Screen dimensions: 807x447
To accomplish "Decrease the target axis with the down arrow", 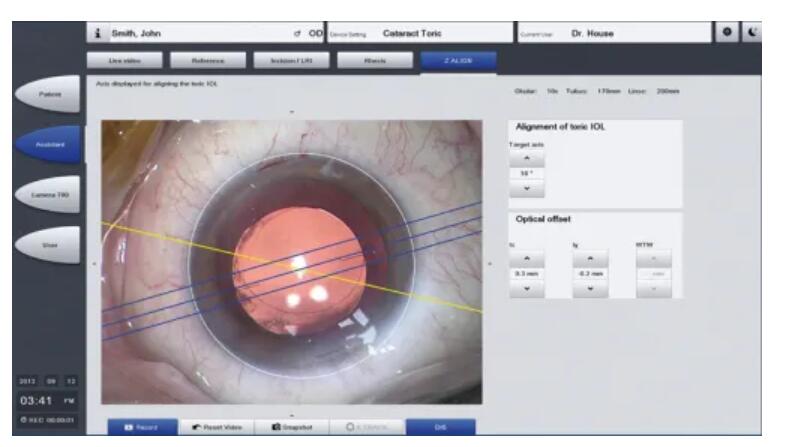I will pos(527,188).
